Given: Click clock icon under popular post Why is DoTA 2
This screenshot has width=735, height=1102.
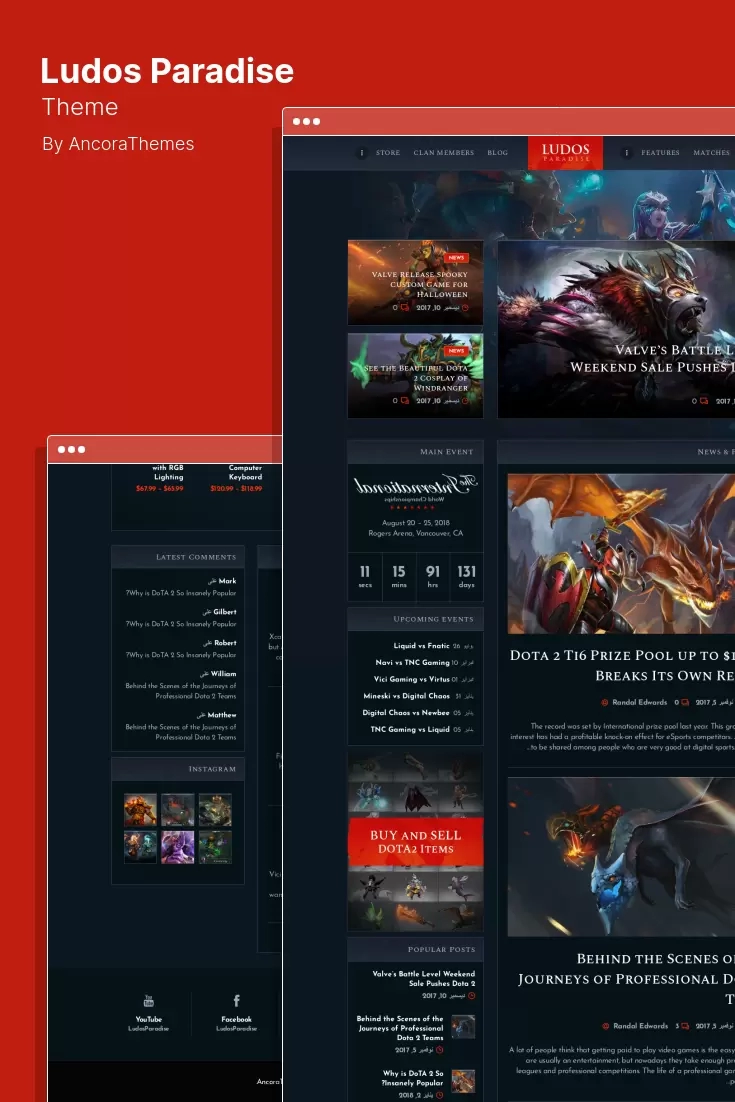Looking at the screenshot, I should point(439,1095).
